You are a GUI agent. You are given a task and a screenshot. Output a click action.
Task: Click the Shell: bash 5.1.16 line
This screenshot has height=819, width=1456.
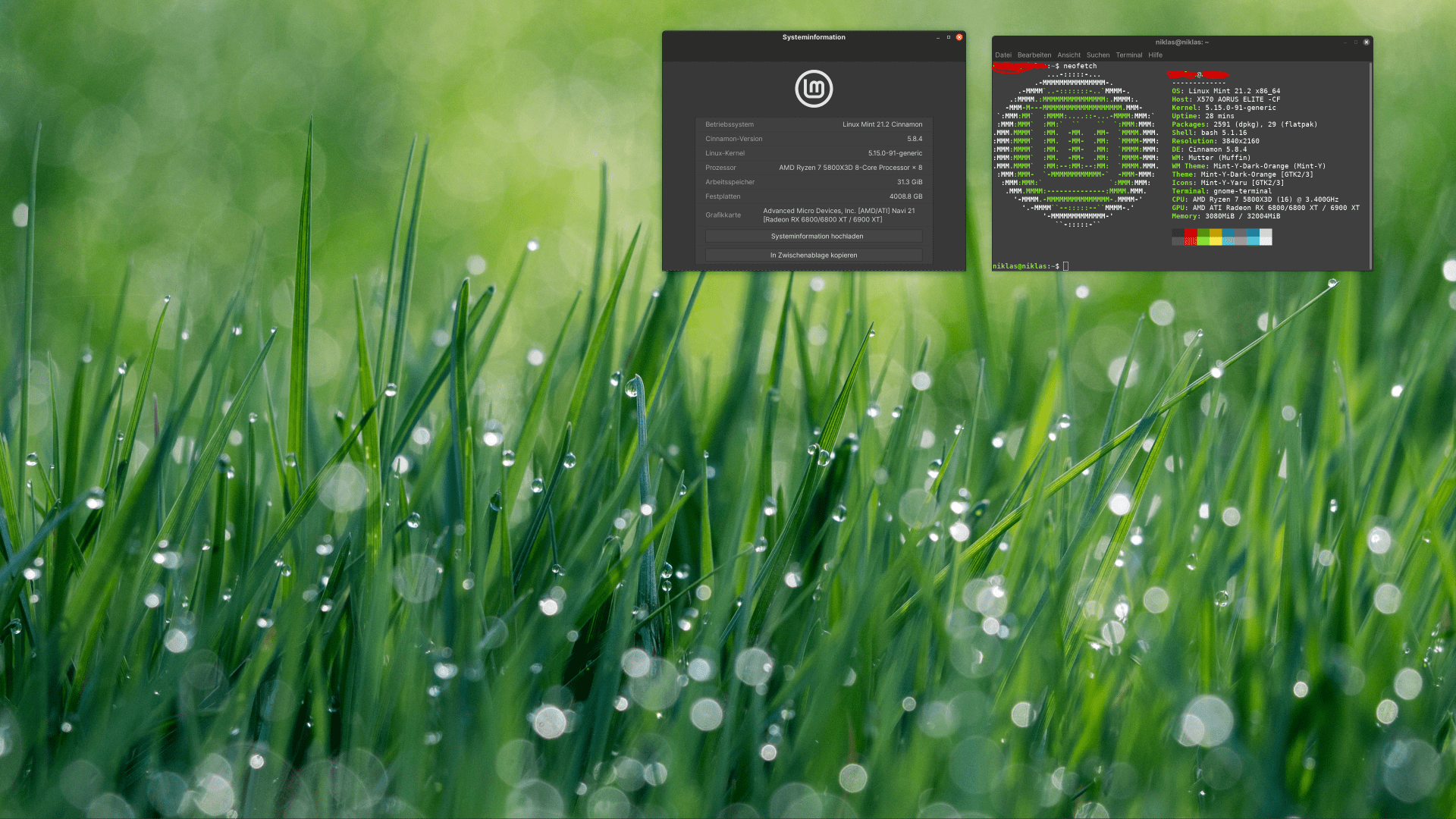pos(1210,133)
